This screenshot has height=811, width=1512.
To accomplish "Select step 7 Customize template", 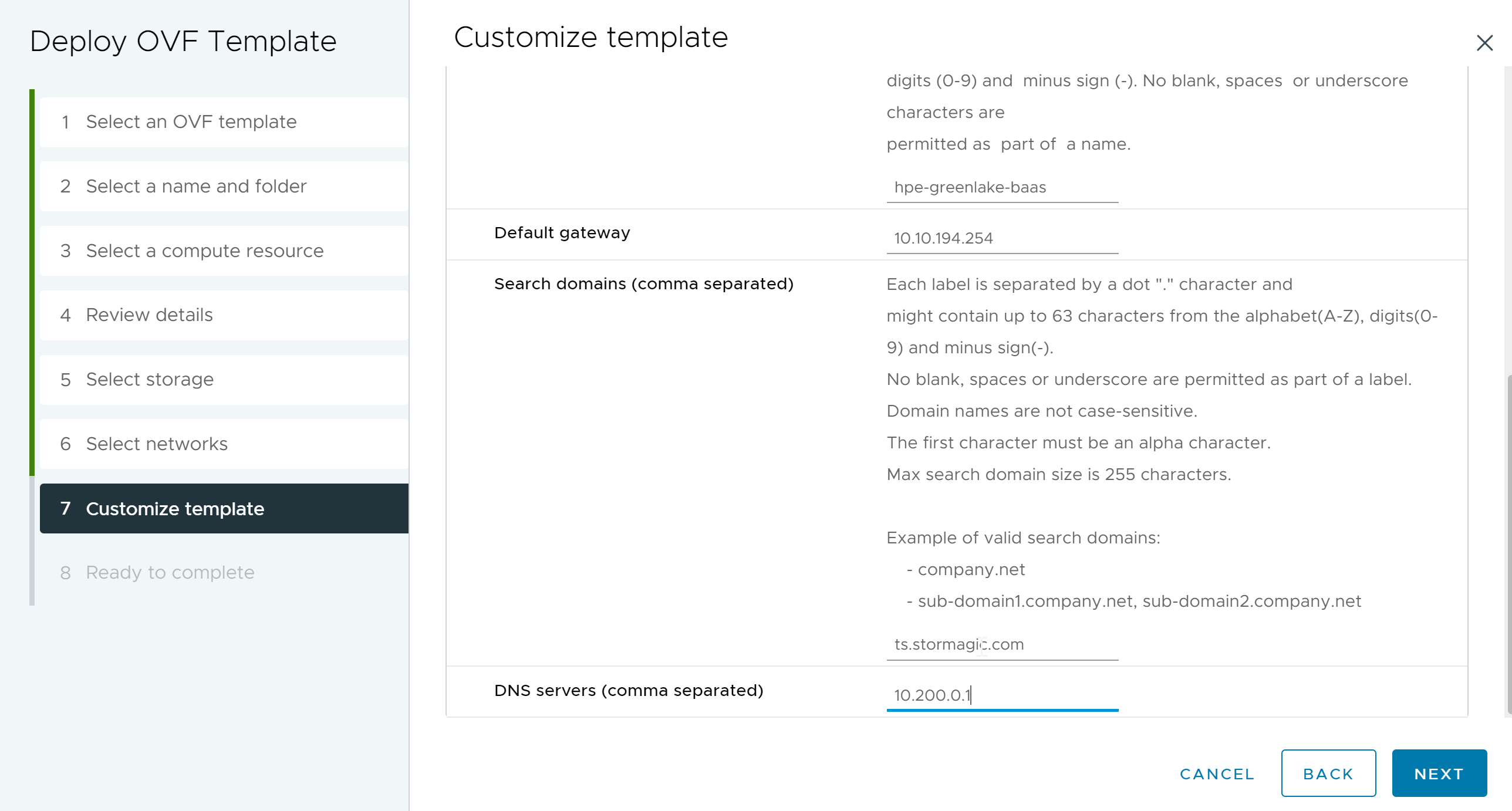I will pyautogui.click(x=224, y=509).
